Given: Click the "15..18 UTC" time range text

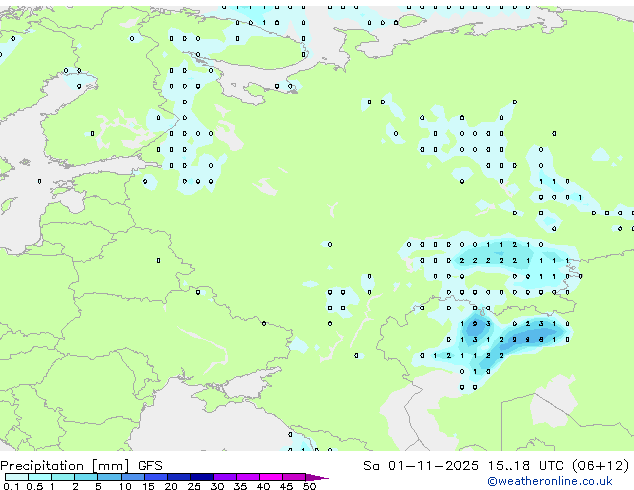Looking at the screenshot, I should 525,466.
